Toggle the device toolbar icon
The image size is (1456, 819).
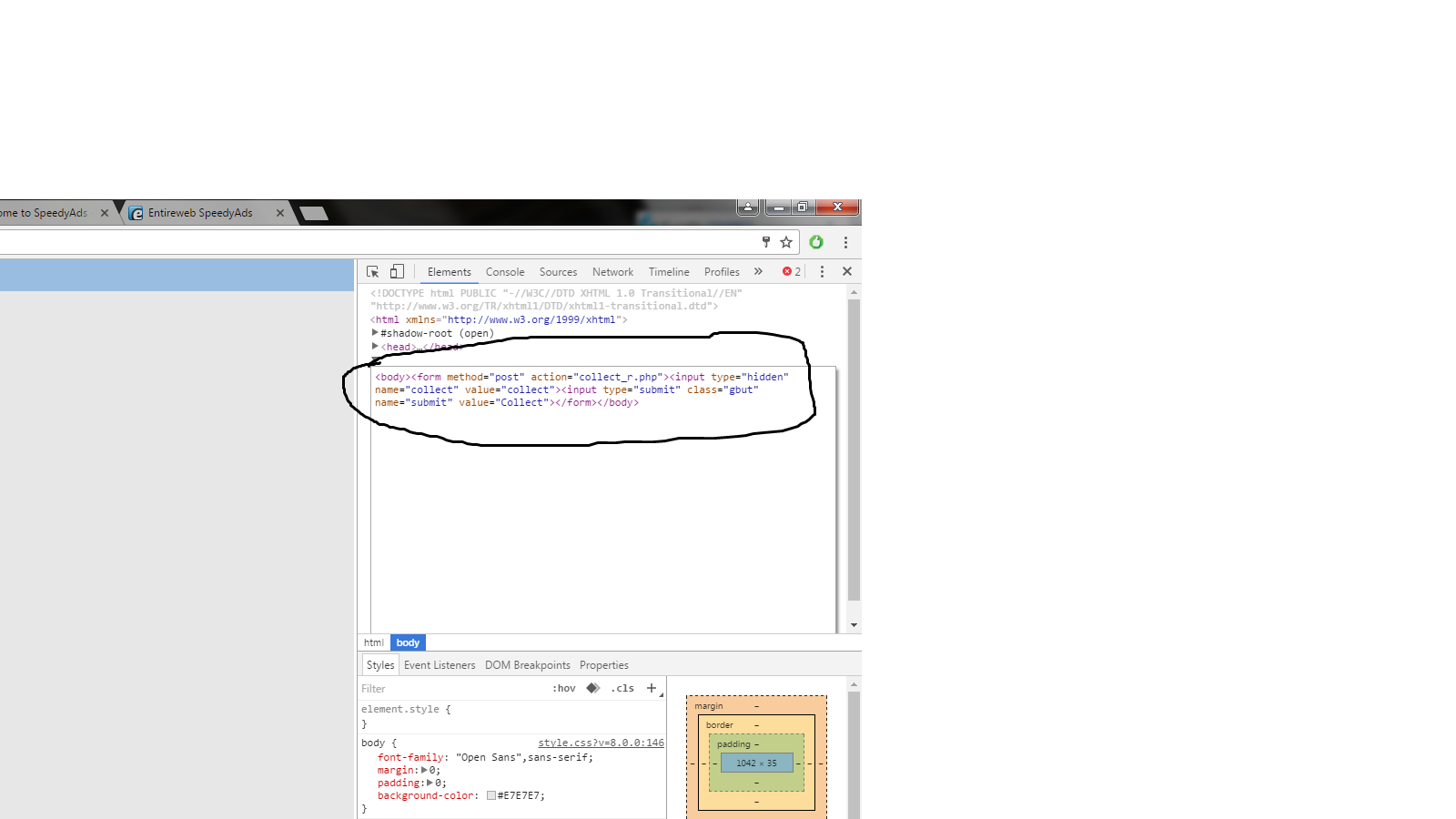point(397,271)
